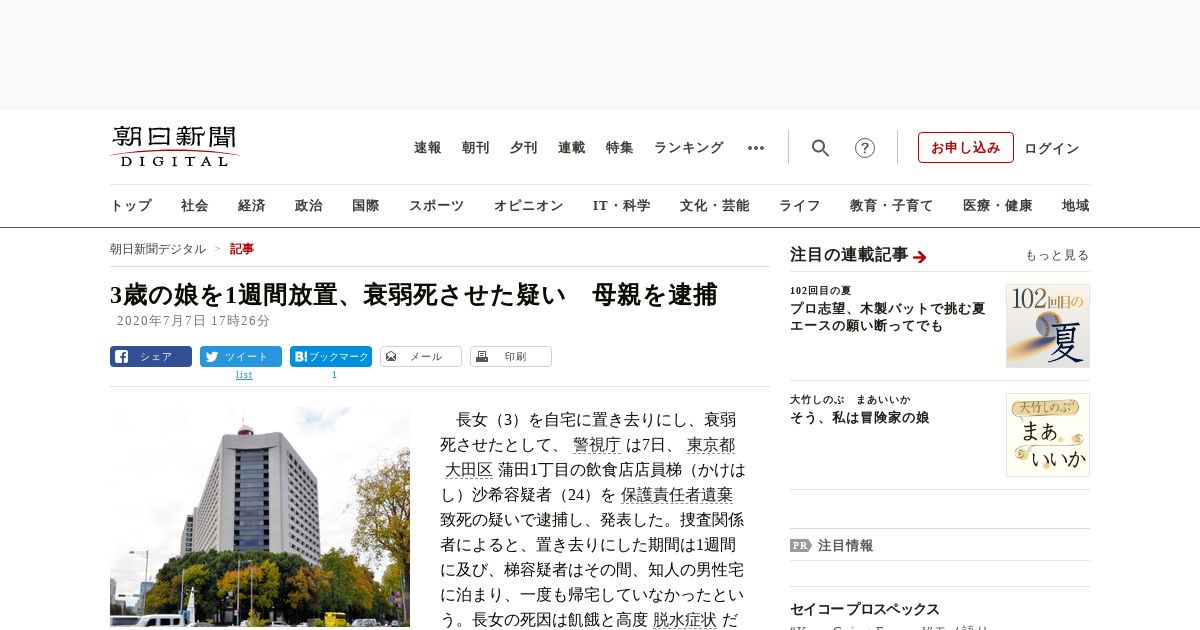Go to the 社会 category tab
The width and height of the screenshot is (1200, 630).
click(x=195, y=206)
